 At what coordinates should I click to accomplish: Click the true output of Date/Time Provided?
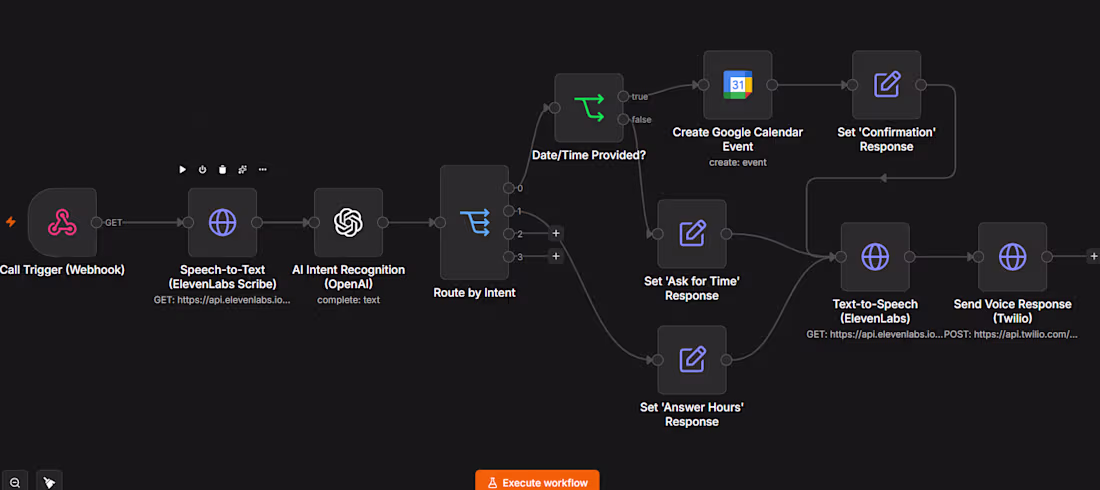tap(623, 96)
